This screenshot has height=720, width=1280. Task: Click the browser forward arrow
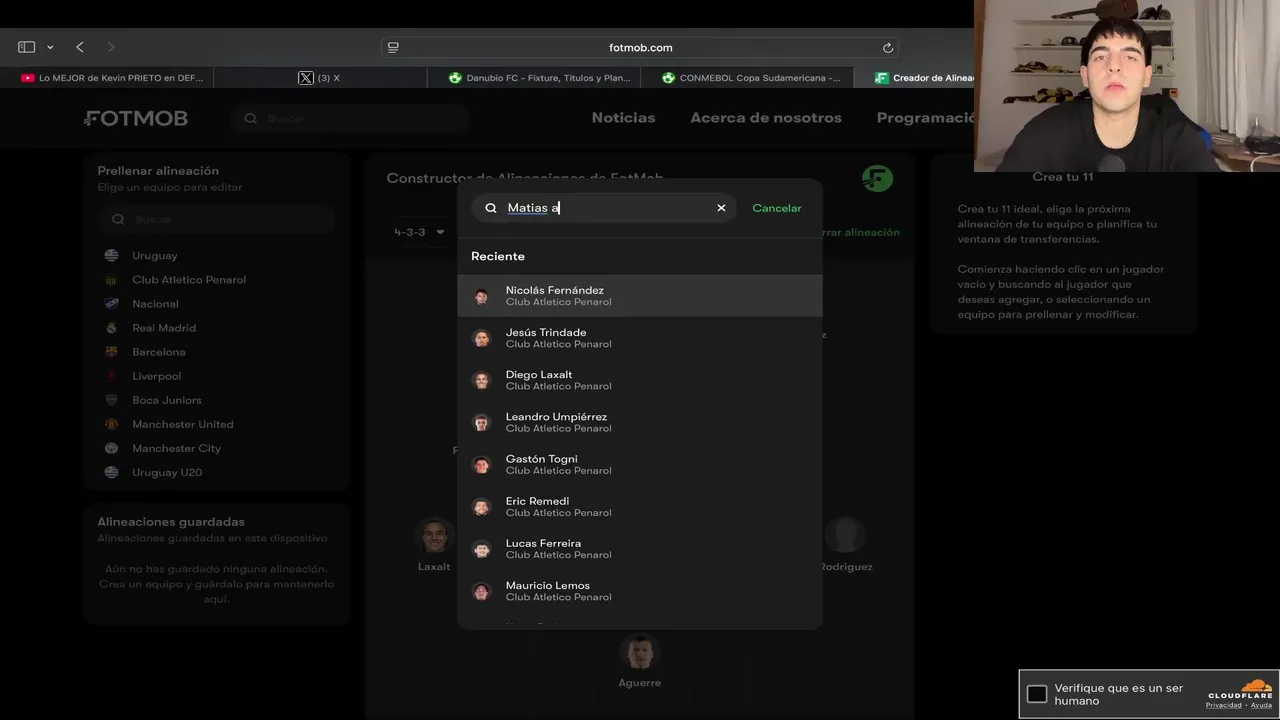coord(110,47)
